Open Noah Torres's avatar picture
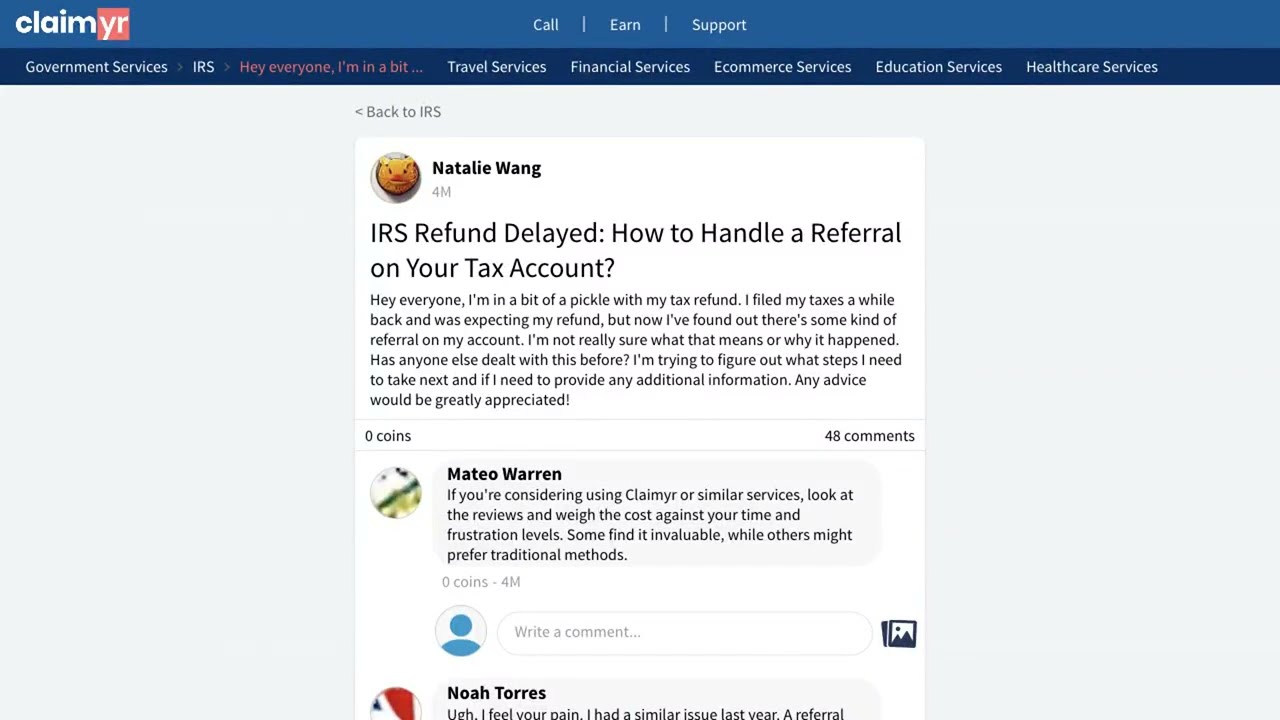Viewport: 1280px width, 720px height. [396, 703]
